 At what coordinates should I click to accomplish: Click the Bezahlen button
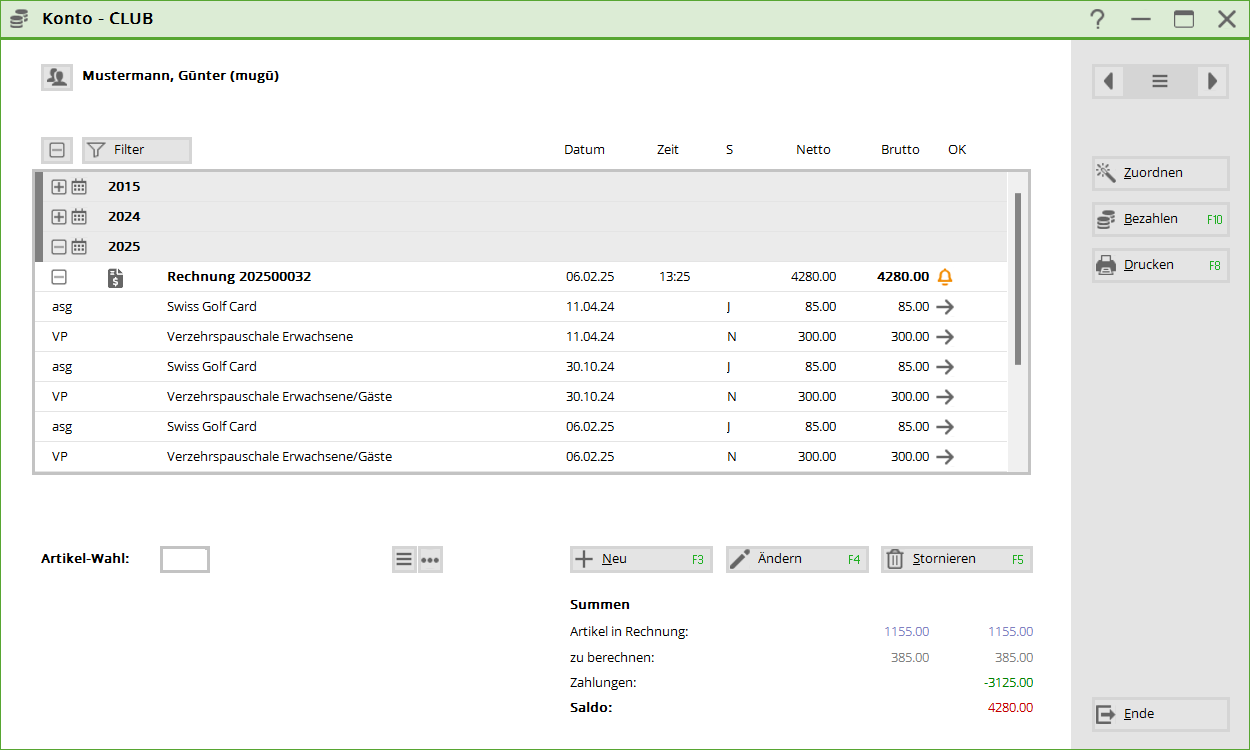tap(1160, 219)
